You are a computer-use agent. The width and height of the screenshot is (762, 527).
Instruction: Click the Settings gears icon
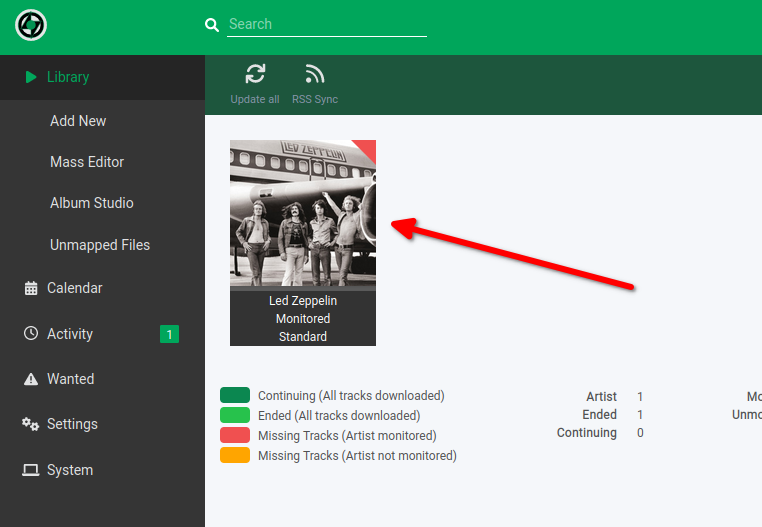[x=30, y=424]
